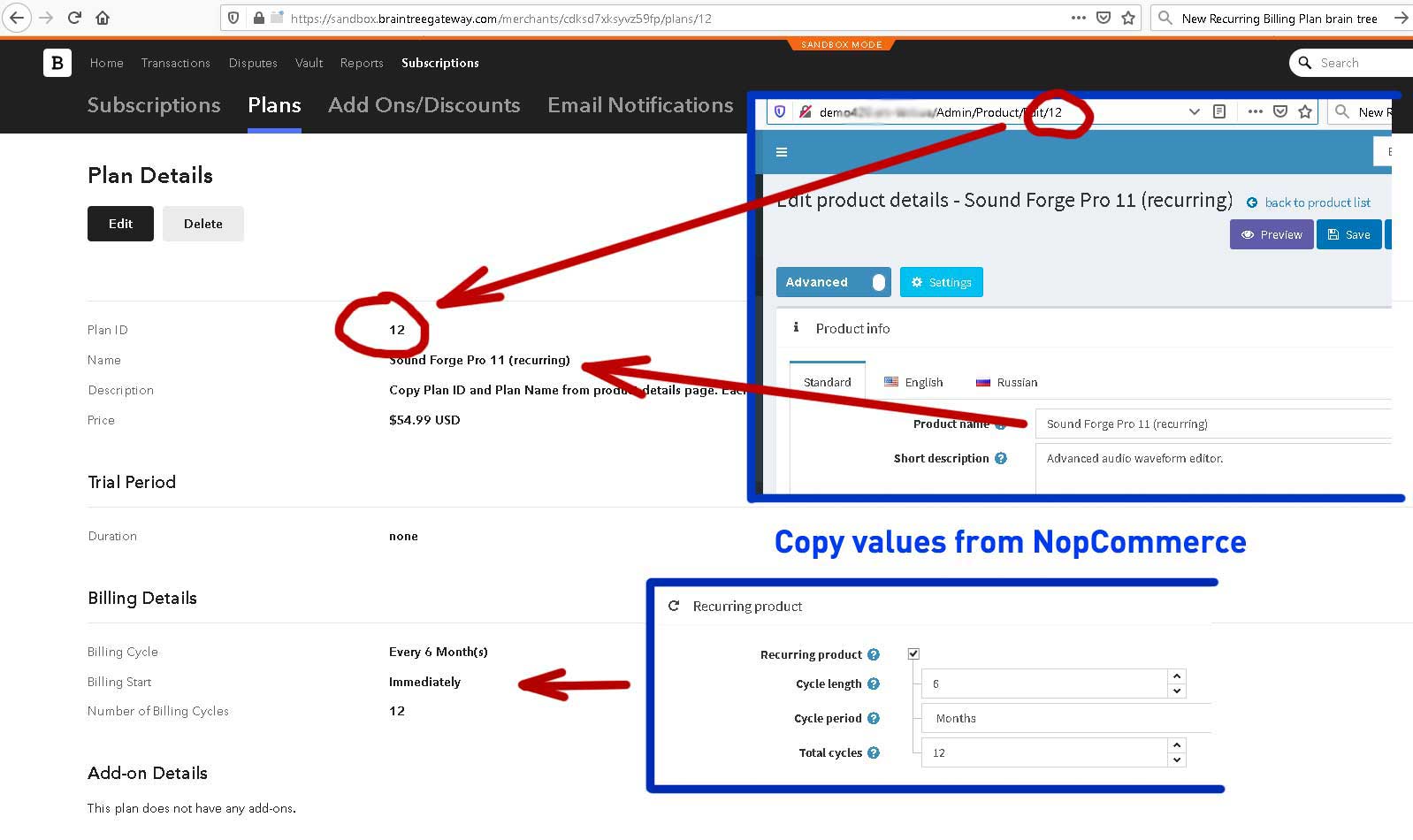This screenshot has width=1413, height=840.
Task: Go back using the browser back arrow
Action: point(17,18)
